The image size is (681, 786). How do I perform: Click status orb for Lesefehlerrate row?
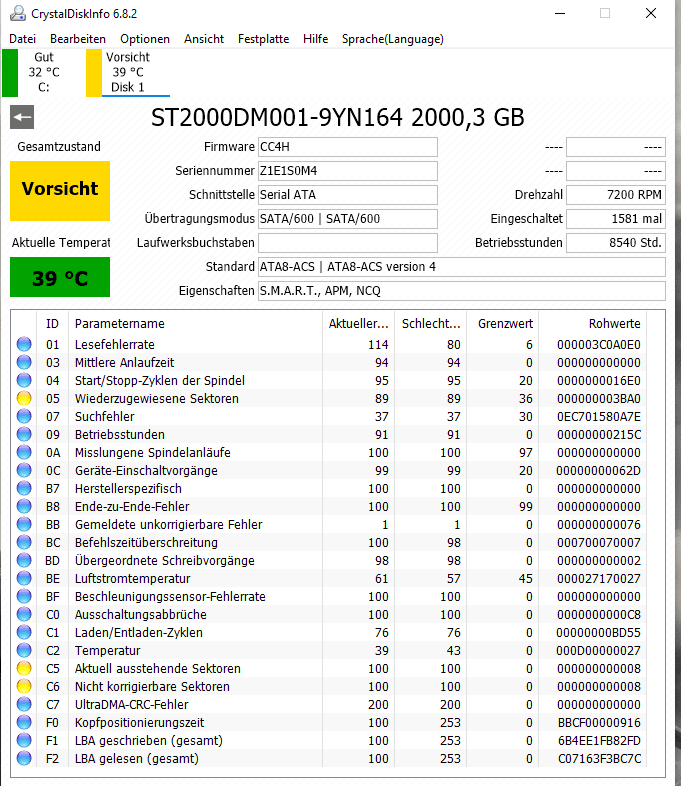[24, 344]
